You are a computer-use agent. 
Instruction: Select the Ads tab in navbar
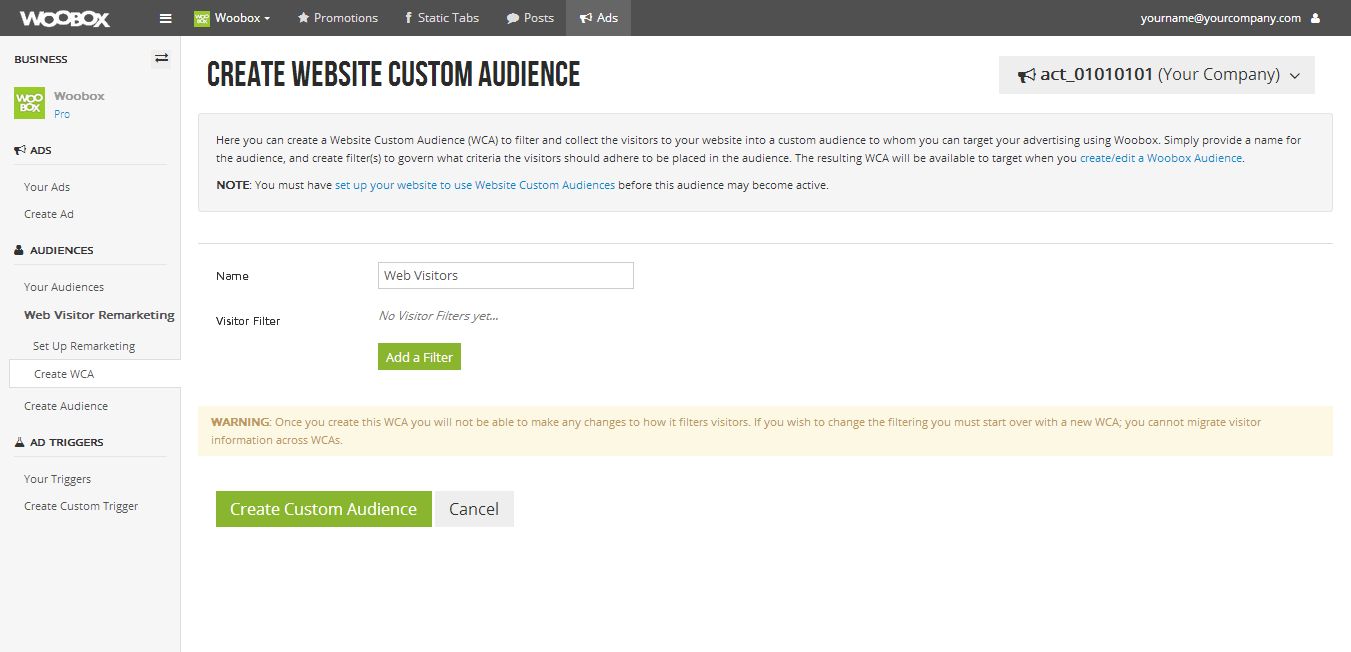click(598, 18)
